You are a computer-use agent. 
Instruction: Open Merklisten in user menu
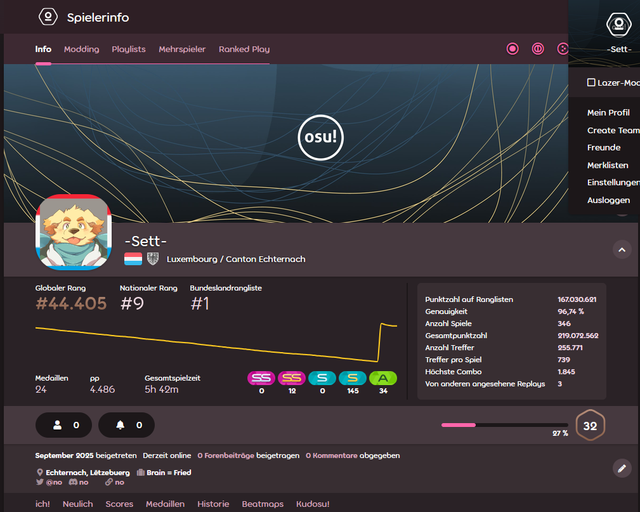click(607, 165)
